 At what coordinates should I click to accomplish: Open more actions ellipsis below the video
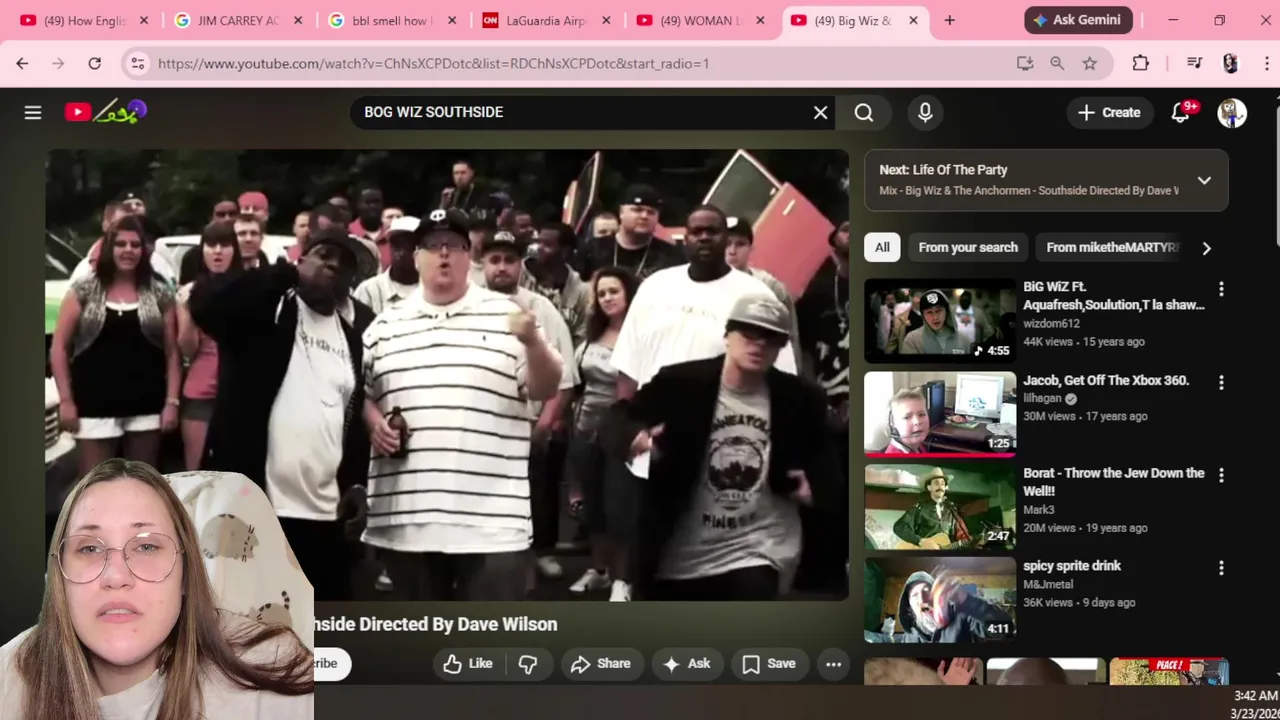[x=833, y=664]
